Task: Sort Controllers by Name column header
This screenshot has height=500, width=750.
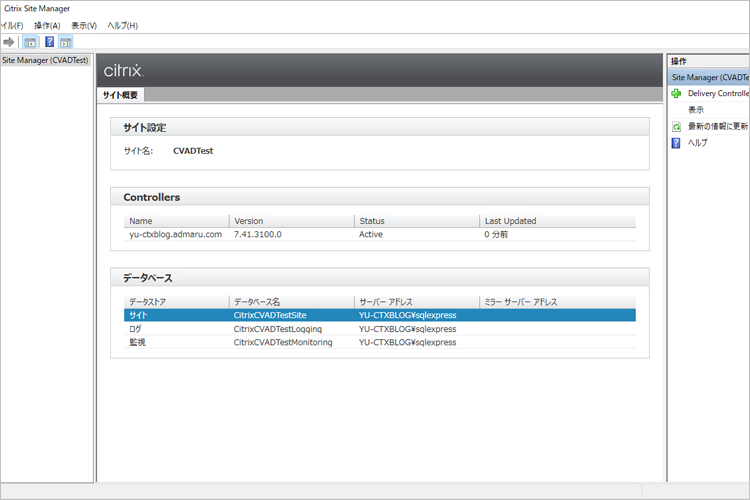Action: point(176,221)
